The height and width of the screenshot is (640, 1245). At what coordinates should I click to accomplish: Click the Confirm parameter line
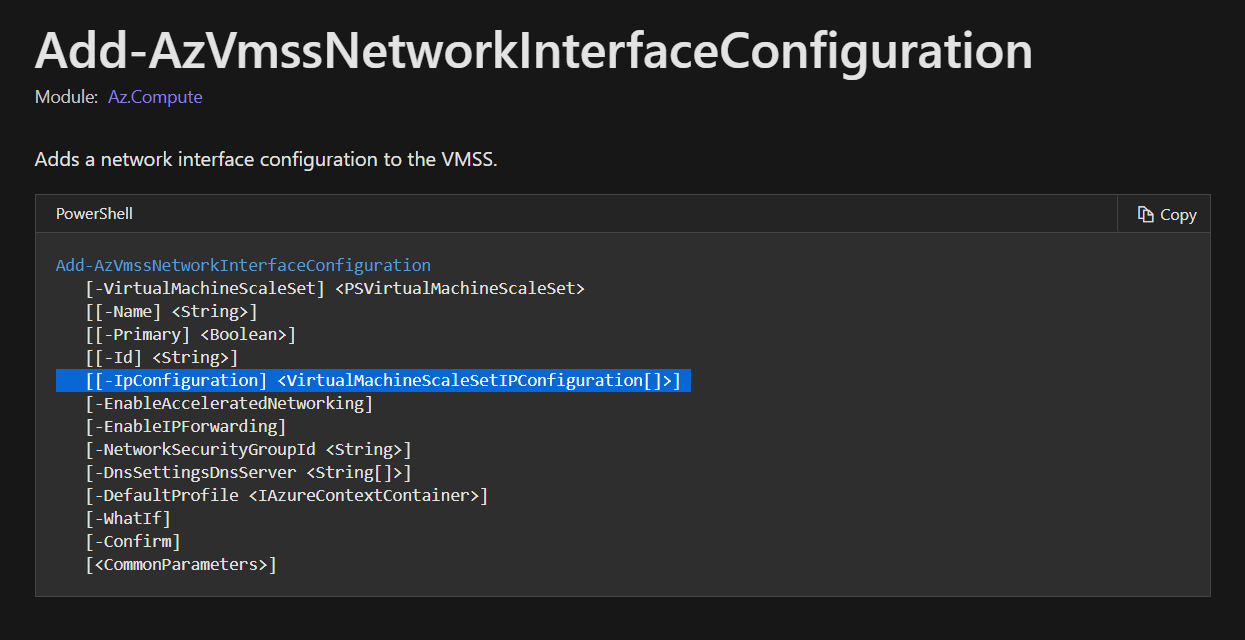132,541
